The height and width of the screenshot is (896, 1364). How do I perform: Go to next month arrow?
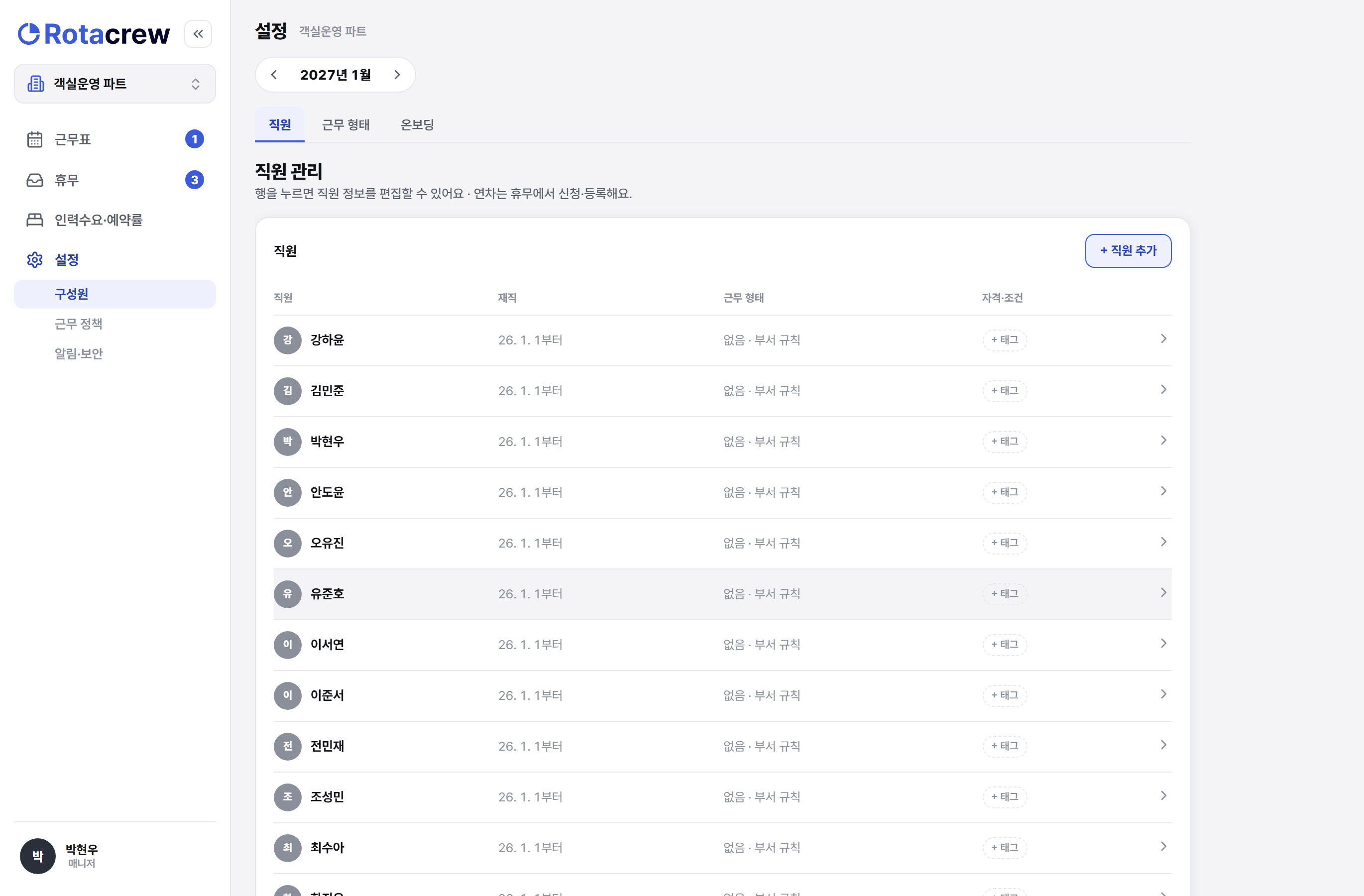pyautogui.click(x=397, y=75)
